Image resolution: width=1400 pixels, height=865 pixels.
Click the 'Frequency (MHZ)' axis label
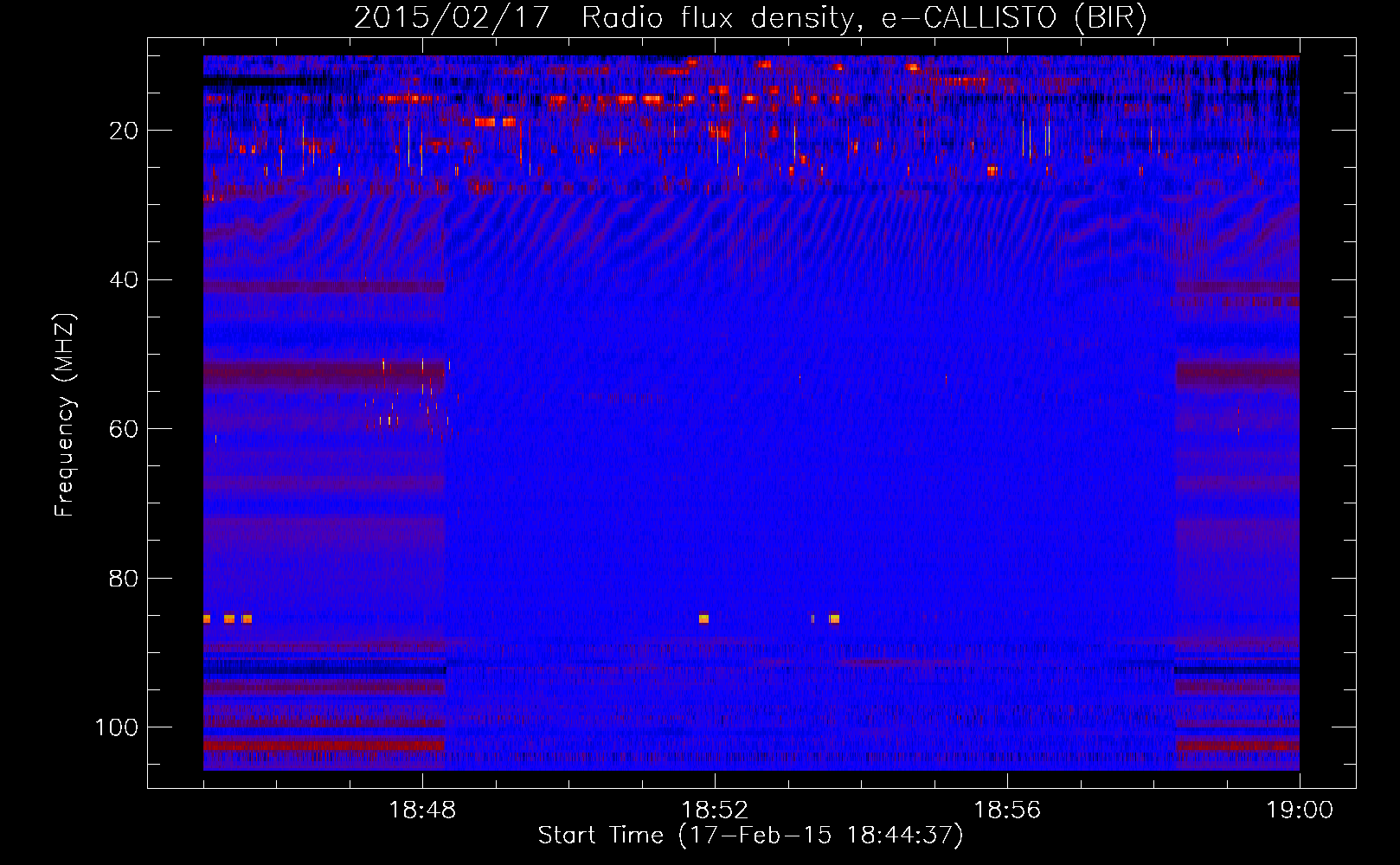[65, 414]
